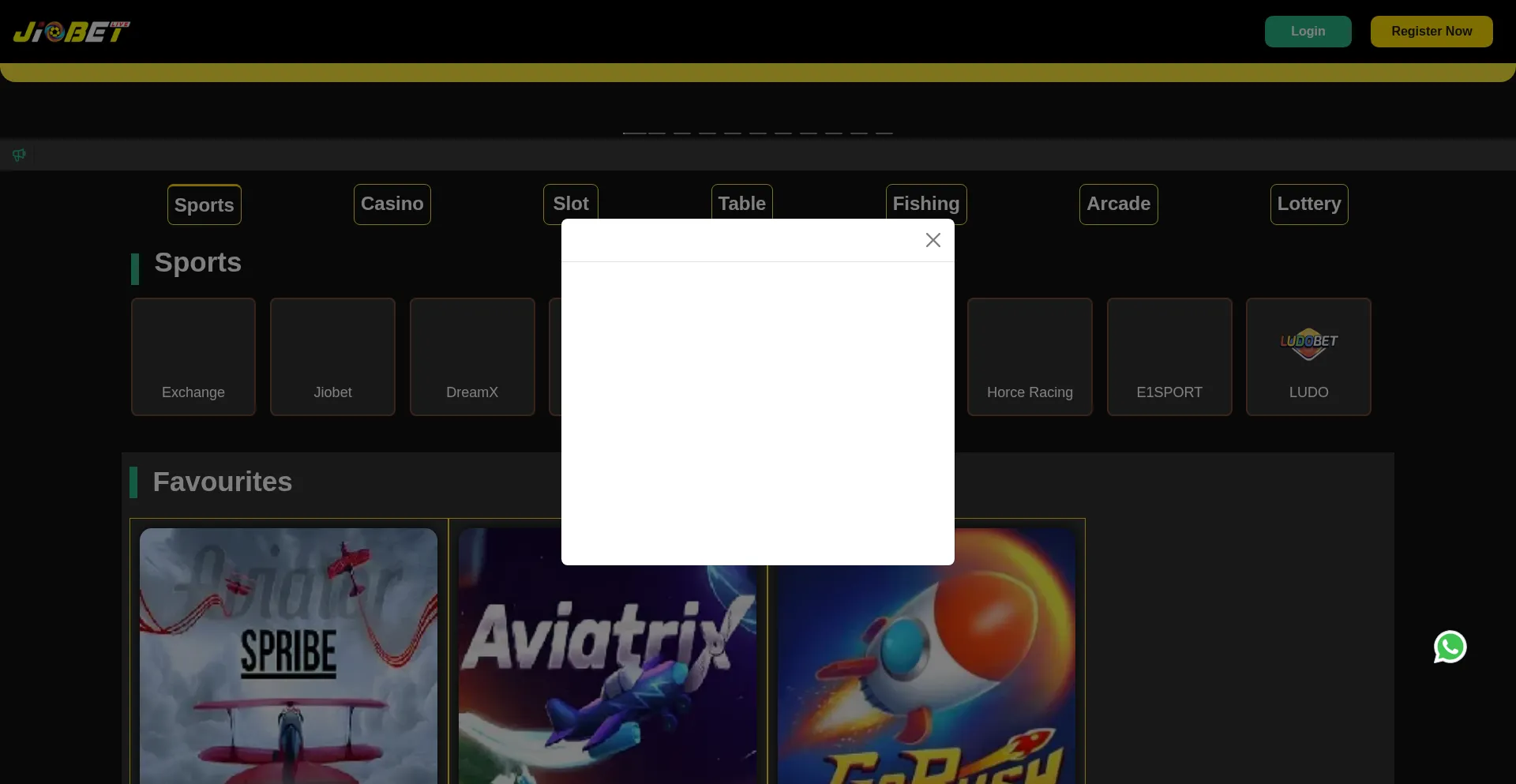
Task: Open the E1SPORT tile
Action: tap(1169, 356)
